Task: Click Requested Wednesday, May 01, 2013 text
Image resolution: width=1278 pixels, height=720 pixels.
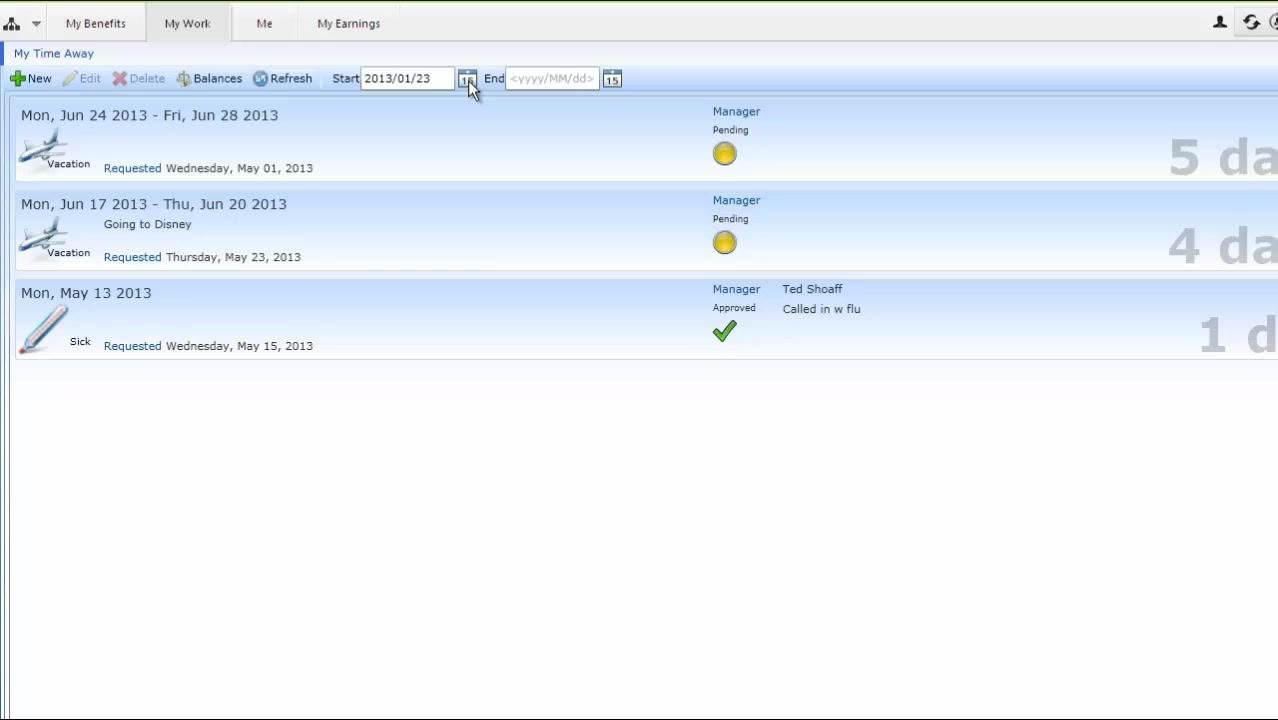Action: 208,168
